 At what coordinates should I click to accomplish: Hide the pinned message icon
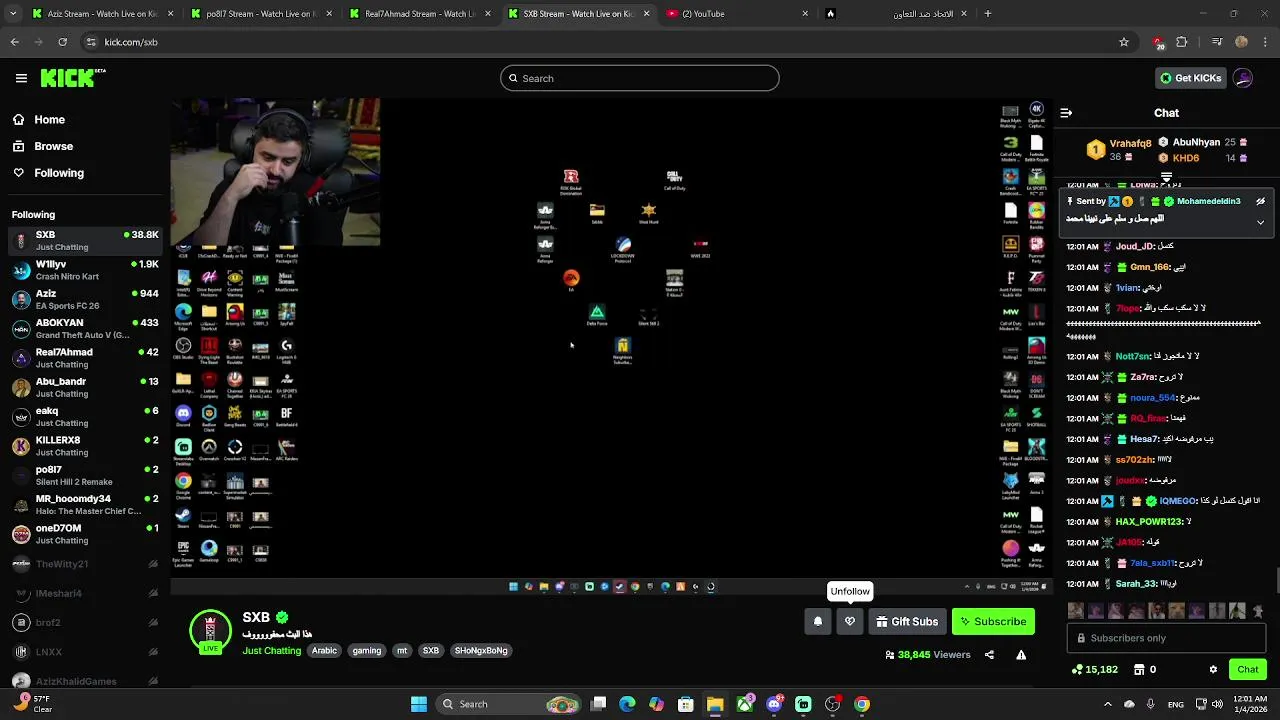[1260, 201]
